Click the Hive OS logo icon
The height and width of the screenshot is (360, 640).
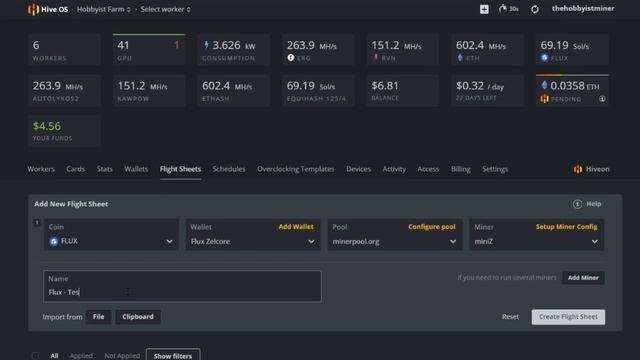click(x=33, y=9)
